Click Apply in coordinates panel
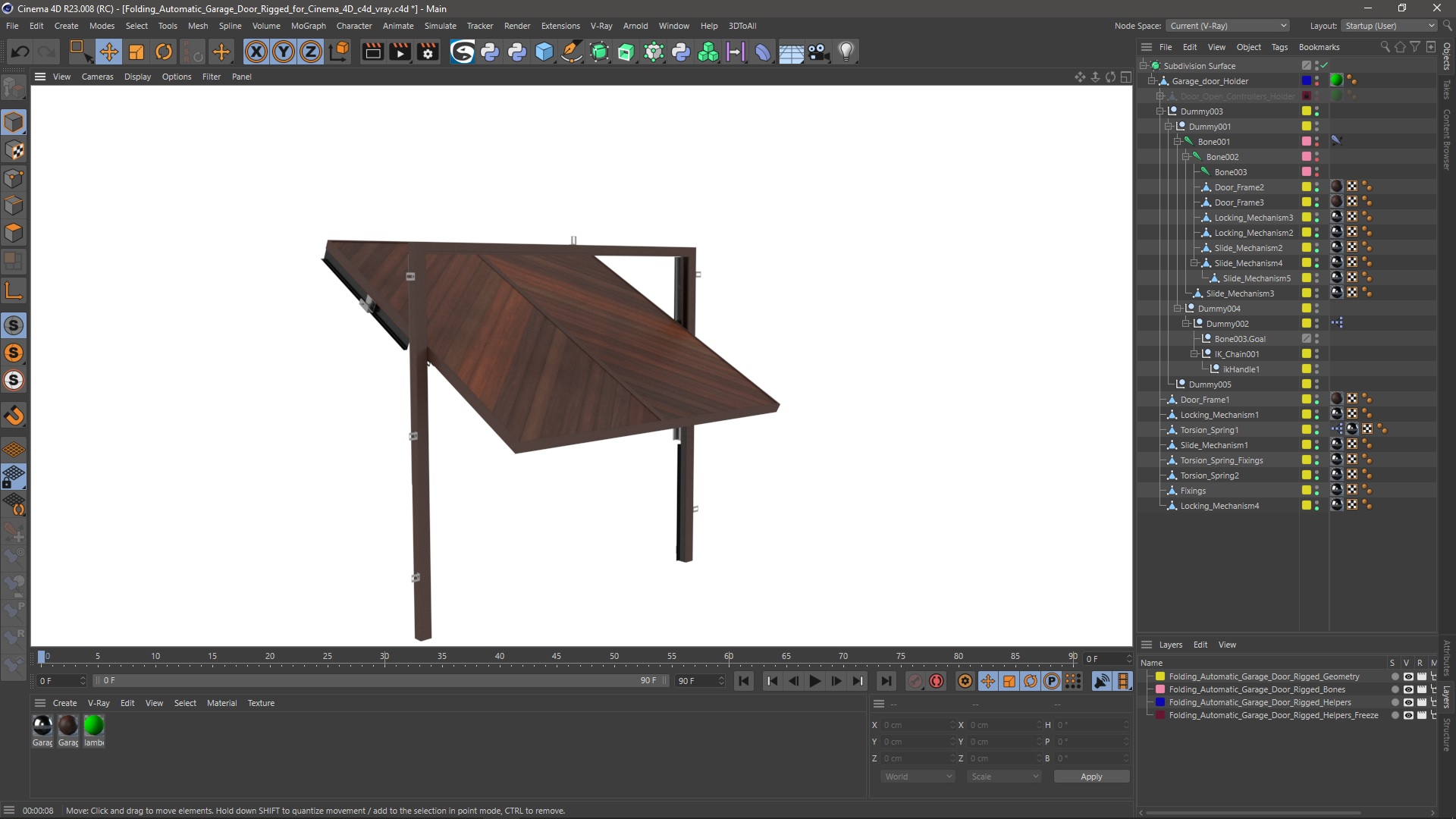The image size is (1456, 819). click(1091, 777)
